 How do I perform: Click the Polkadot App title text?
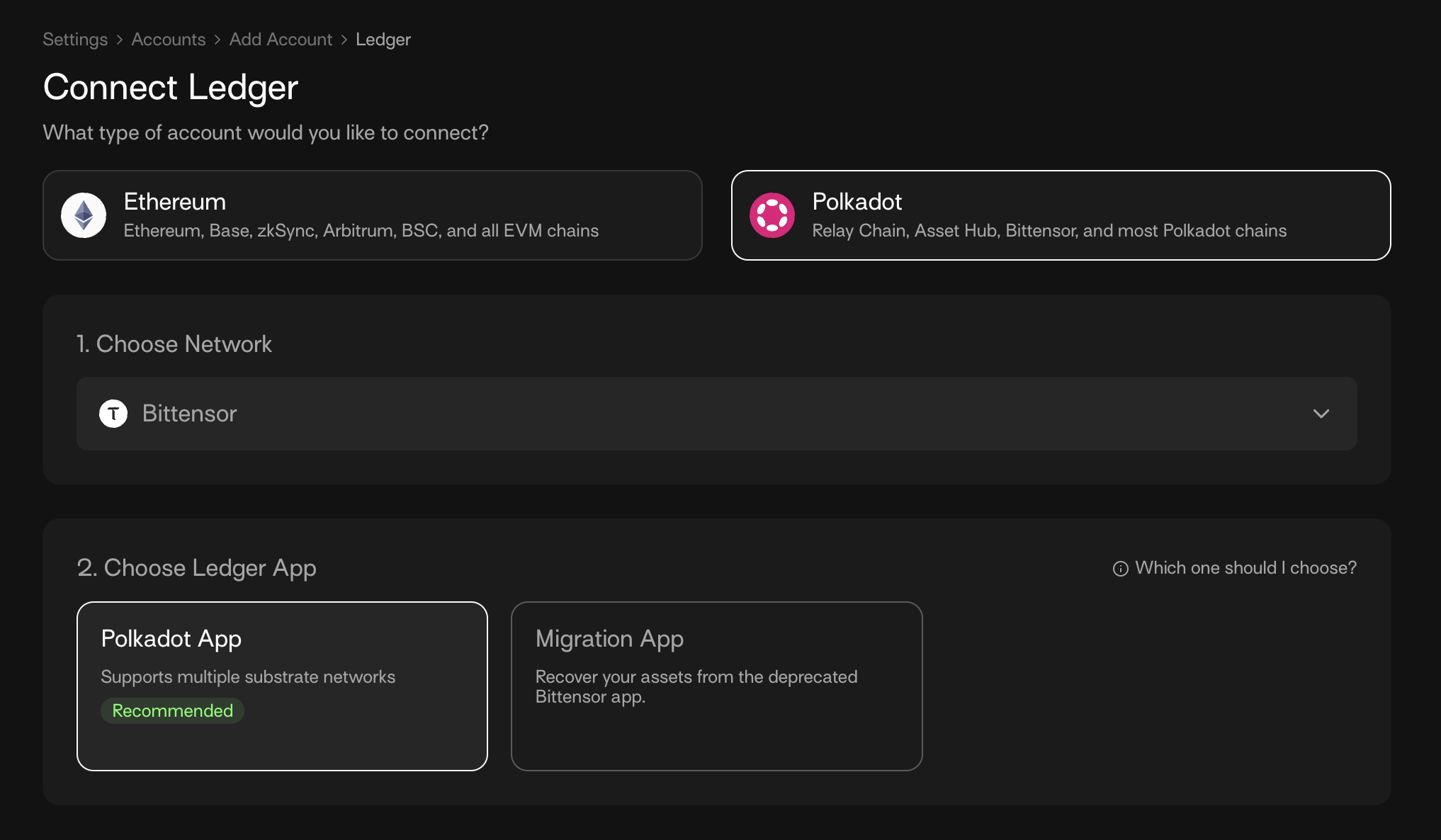(x=171, y=639)
